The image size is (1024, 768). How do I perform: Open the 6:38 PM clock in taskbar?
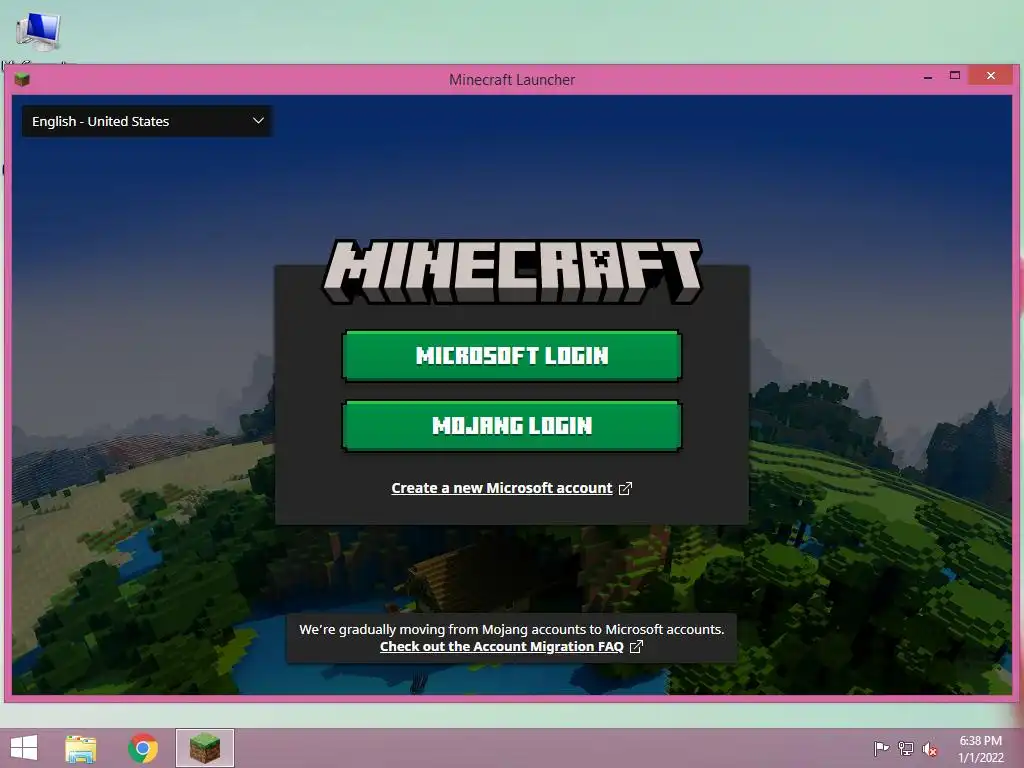980,749
